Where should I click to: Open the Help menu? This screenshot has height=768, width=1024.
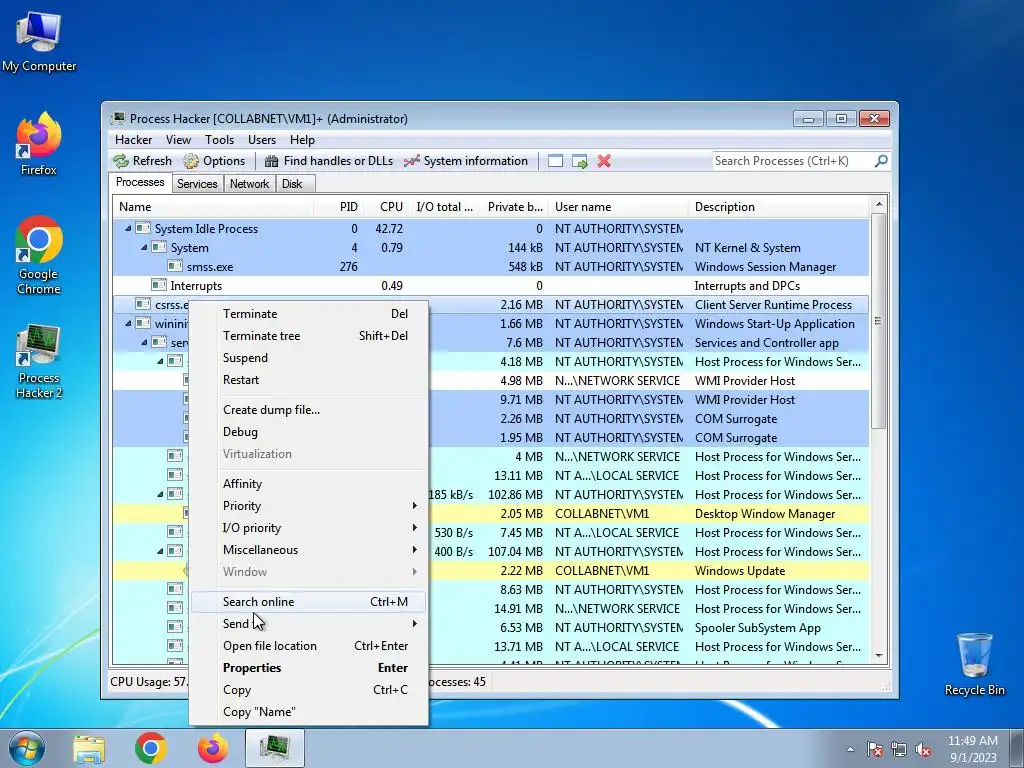(302, 140)
